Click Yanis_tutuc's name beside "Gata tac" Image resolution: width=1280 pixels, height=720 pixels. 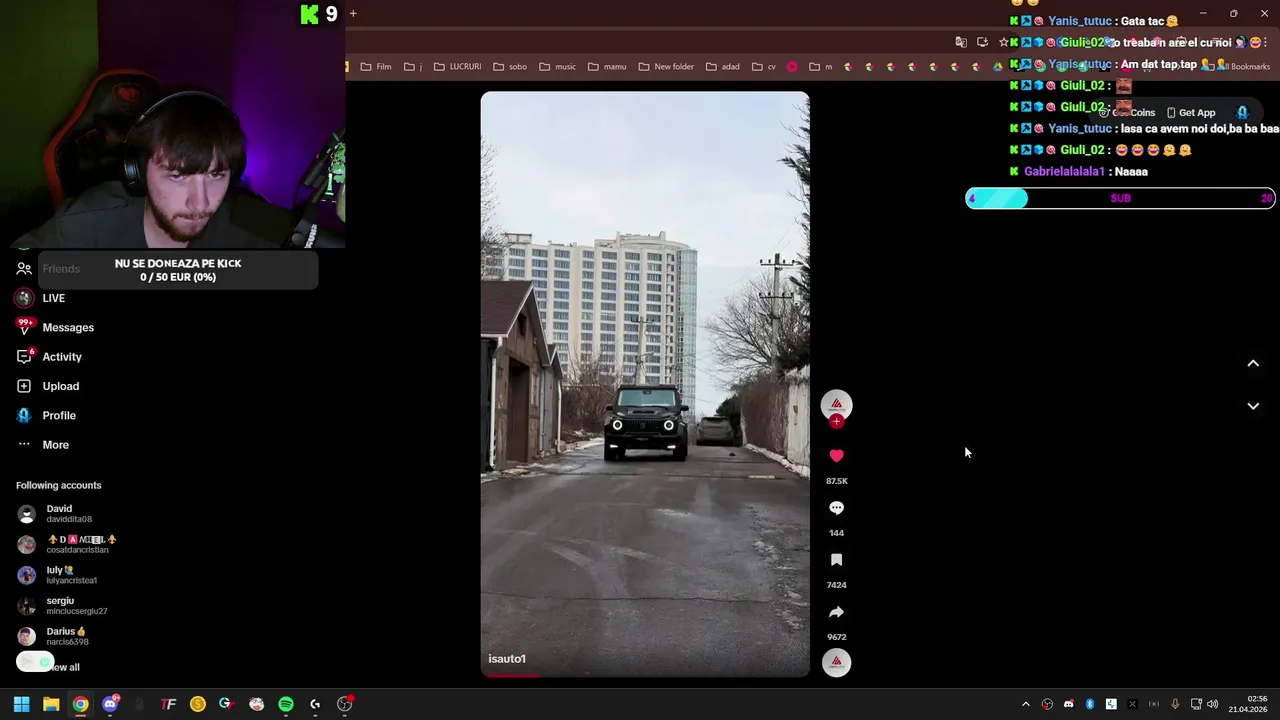(x=1080, y=21)
